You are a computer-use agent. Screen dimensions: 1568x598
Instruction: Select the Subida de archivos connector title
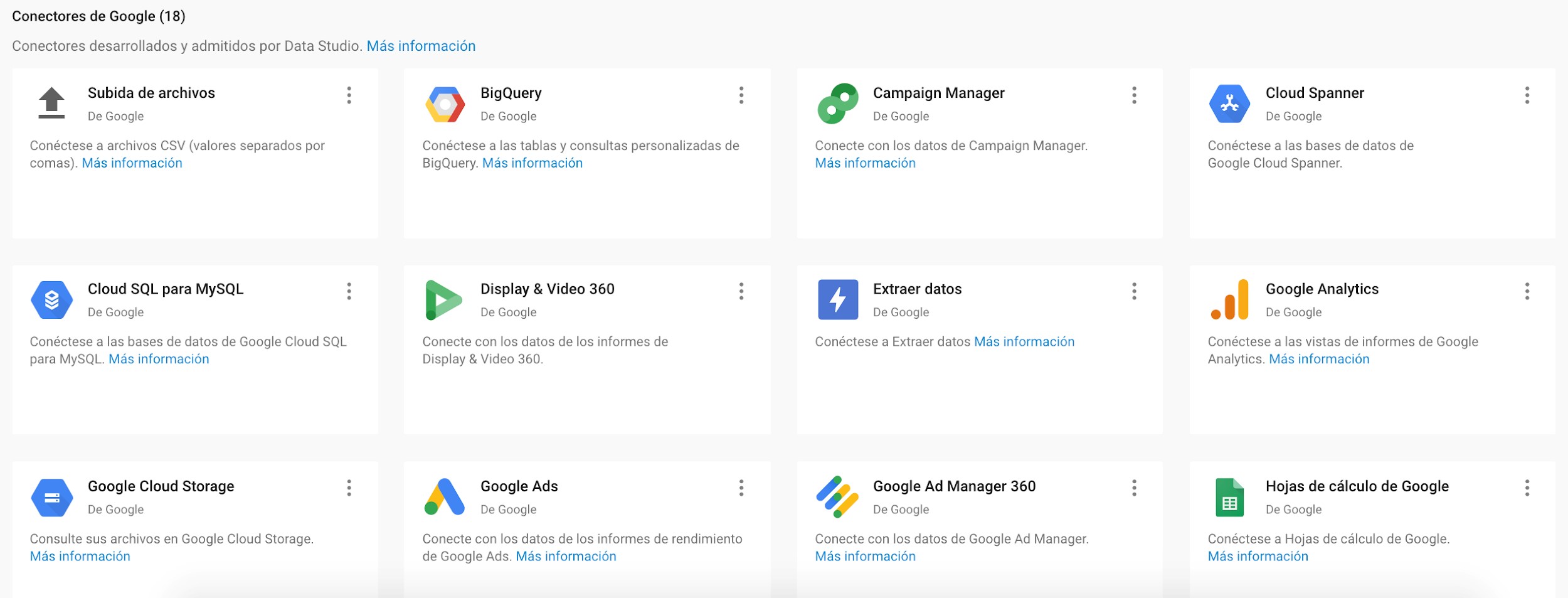(151, 93)
